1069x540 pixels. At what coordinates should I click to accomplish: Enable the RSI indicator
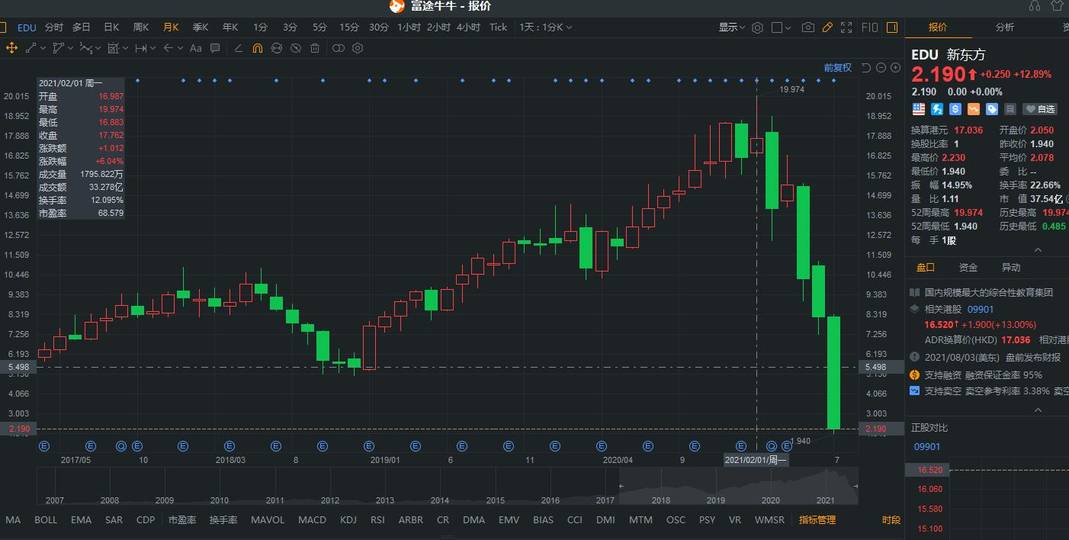pos(378,520)
